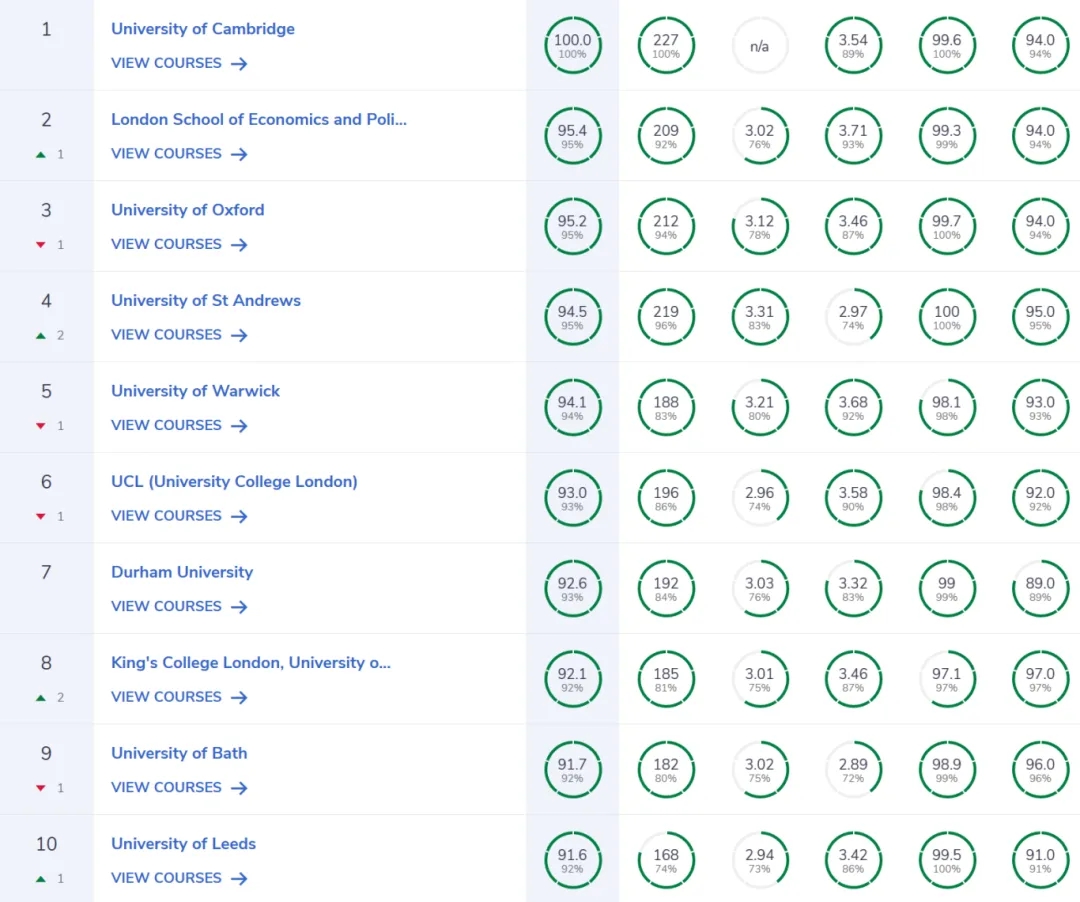This screenshot has height=902, width=1080.
Task: Click Durham's 92.6 overall score circle
Action: tap(573, 589)
